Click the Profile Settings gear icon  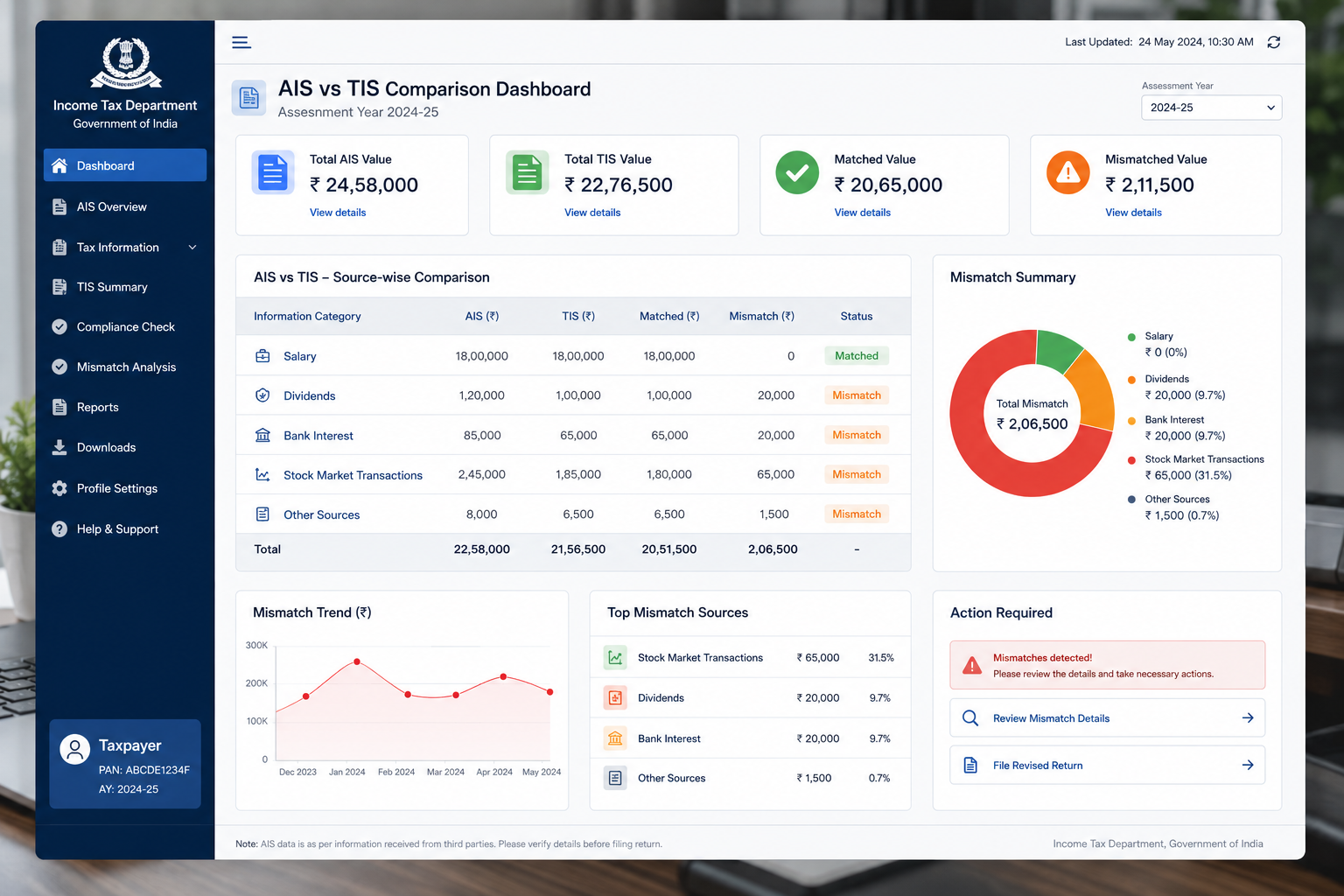click(x=59, y=488)
